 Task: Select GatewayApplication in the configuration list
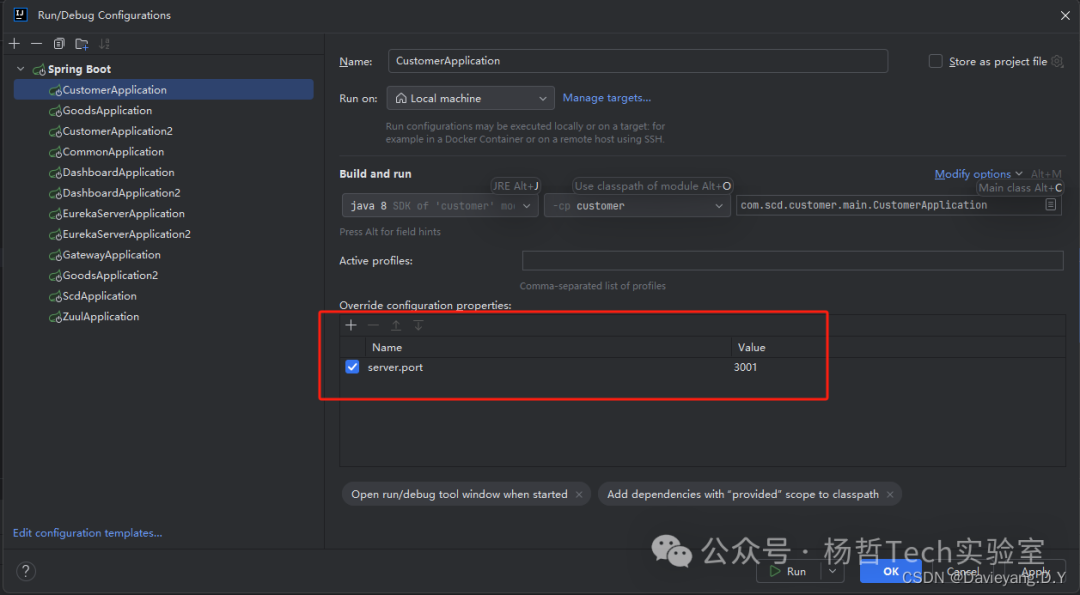(x=111, y=255)
